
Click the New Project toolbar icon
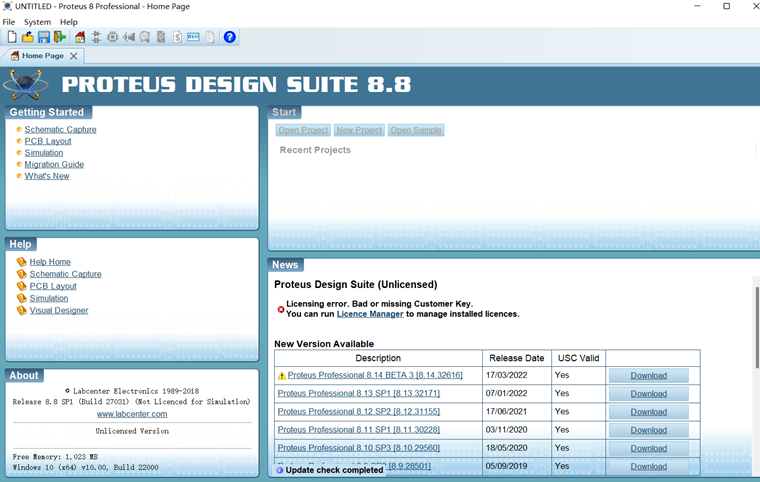point(12,37)
